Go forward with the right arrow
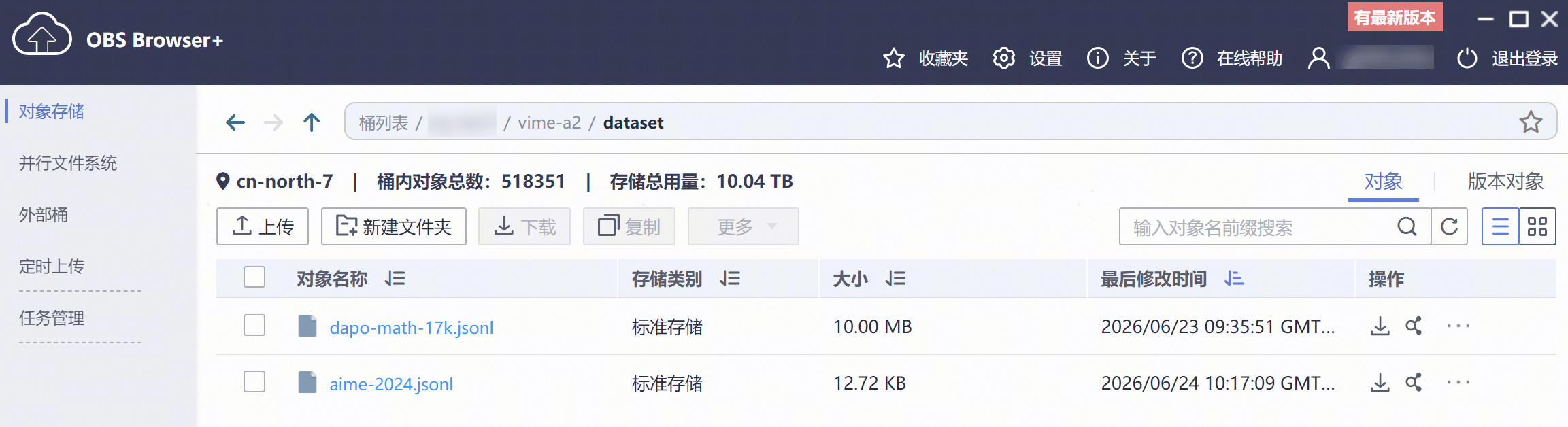 (273, 122)
